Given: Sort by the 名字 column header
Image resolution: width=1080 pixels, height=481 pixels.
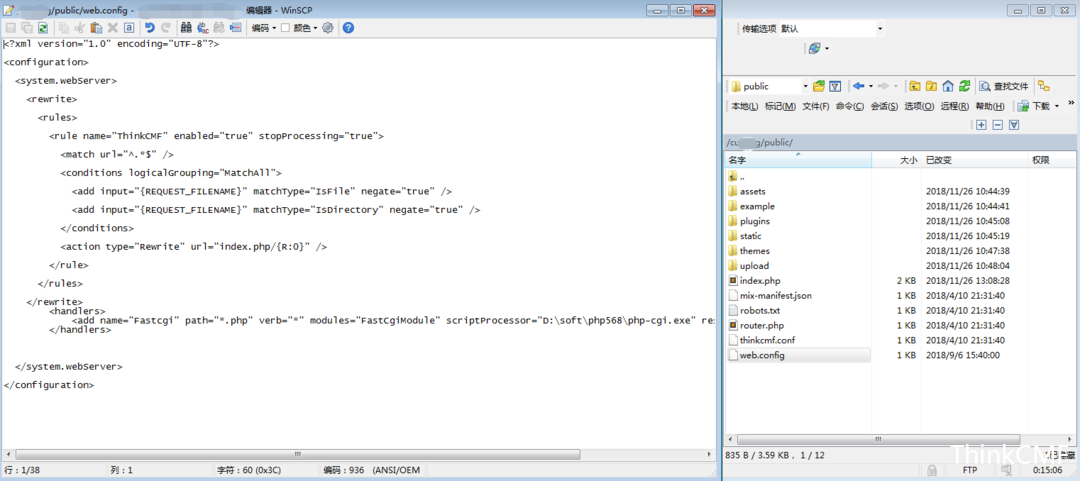Looking at the screenshot, I should [798, 160].
